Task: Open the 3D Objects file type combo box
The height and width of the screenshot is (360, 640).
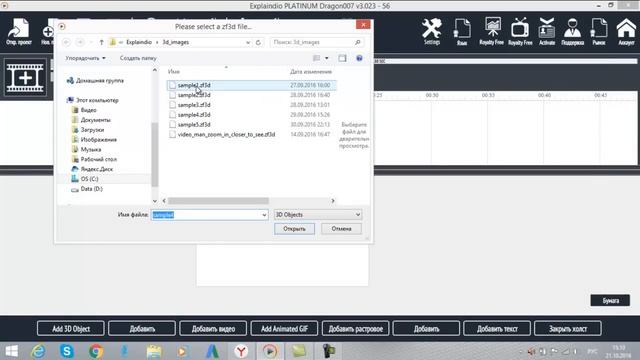Action: (318, 215)
